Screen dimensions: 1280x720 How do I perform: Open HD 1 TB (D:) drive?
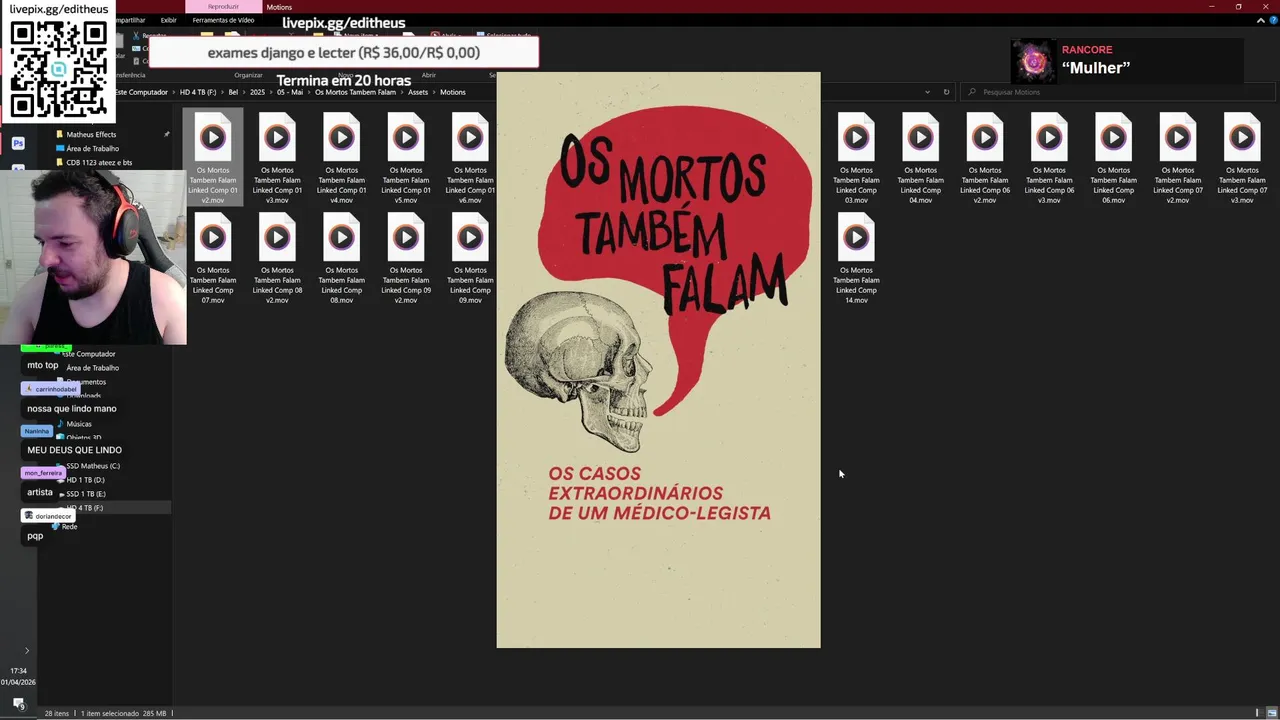(x=85, y=480)
